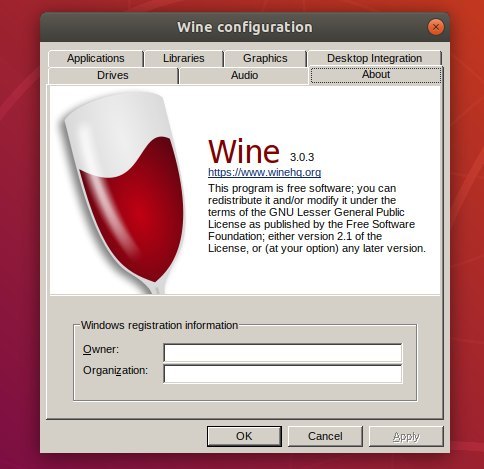Click the 3.0.3 version number
This screenshot has height=469, width=484.
tap(302, 157)
